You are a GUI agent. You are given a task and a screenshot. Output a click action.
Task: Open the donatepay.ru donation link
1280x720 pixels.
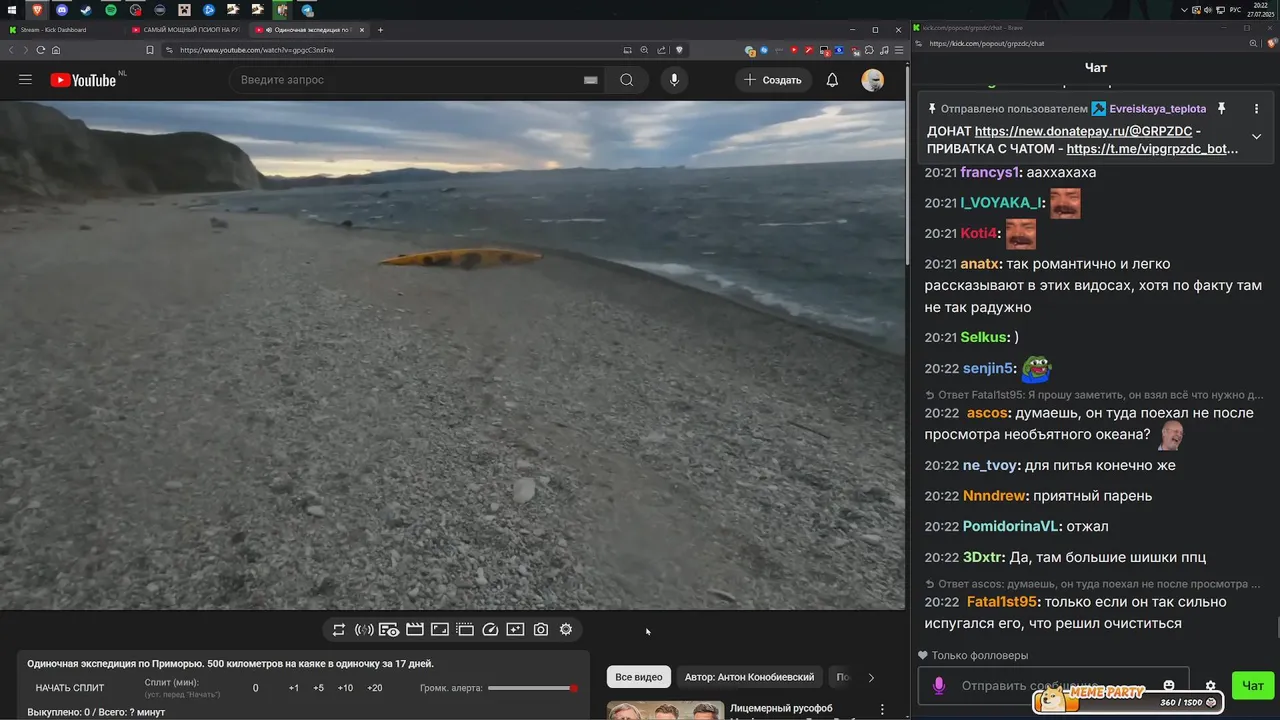click(1083, 131)
